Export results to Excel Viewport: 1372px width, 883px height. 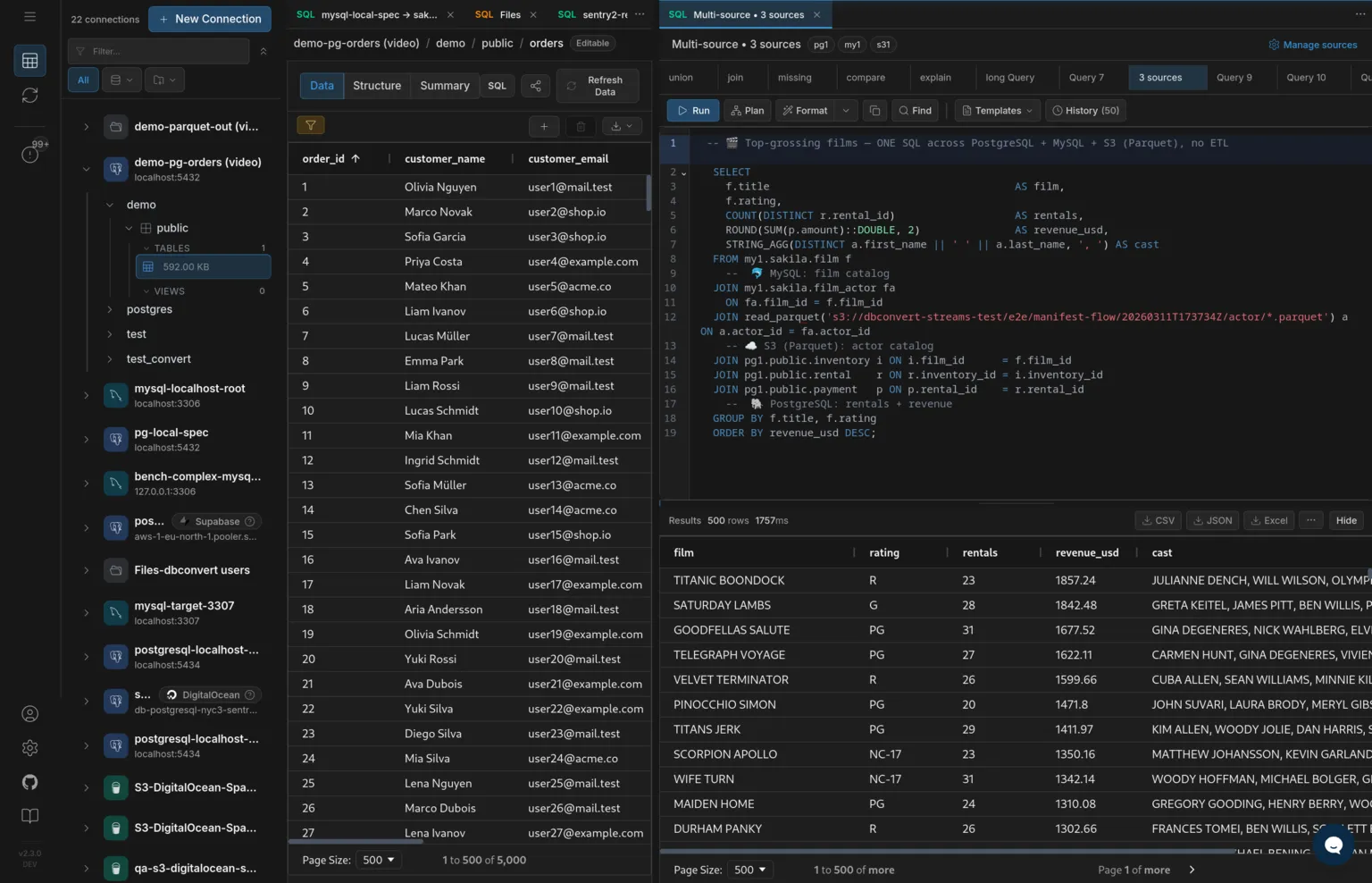pyautogui.click(x=1268, y=520)
